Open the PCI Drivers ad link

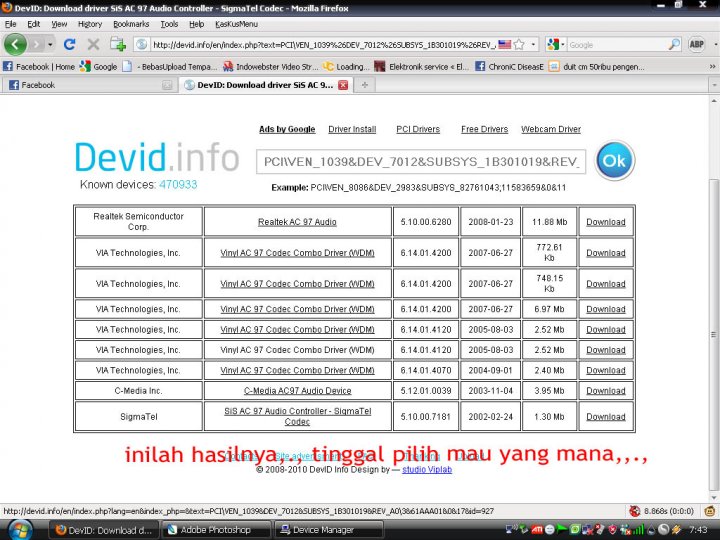coord(418,129)
